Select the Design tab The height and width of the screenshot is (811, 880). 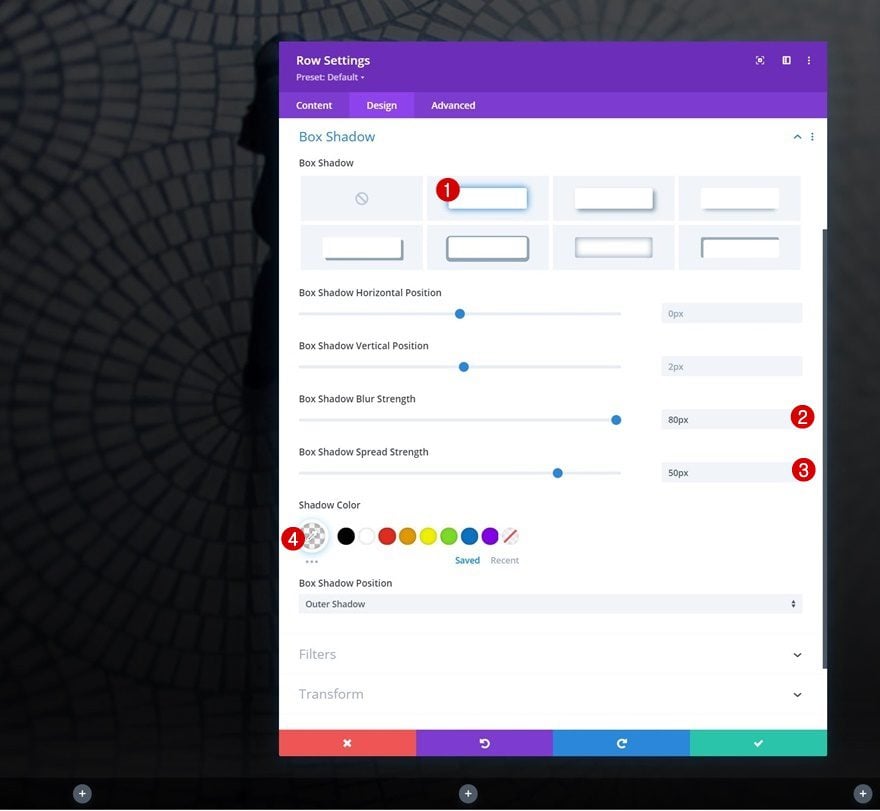coord(382,106)
